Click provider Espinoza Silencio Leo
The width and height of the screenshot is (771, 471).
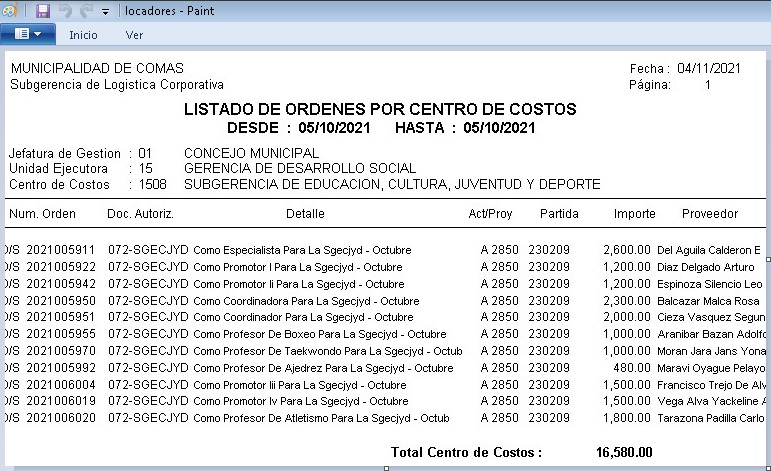710,284
